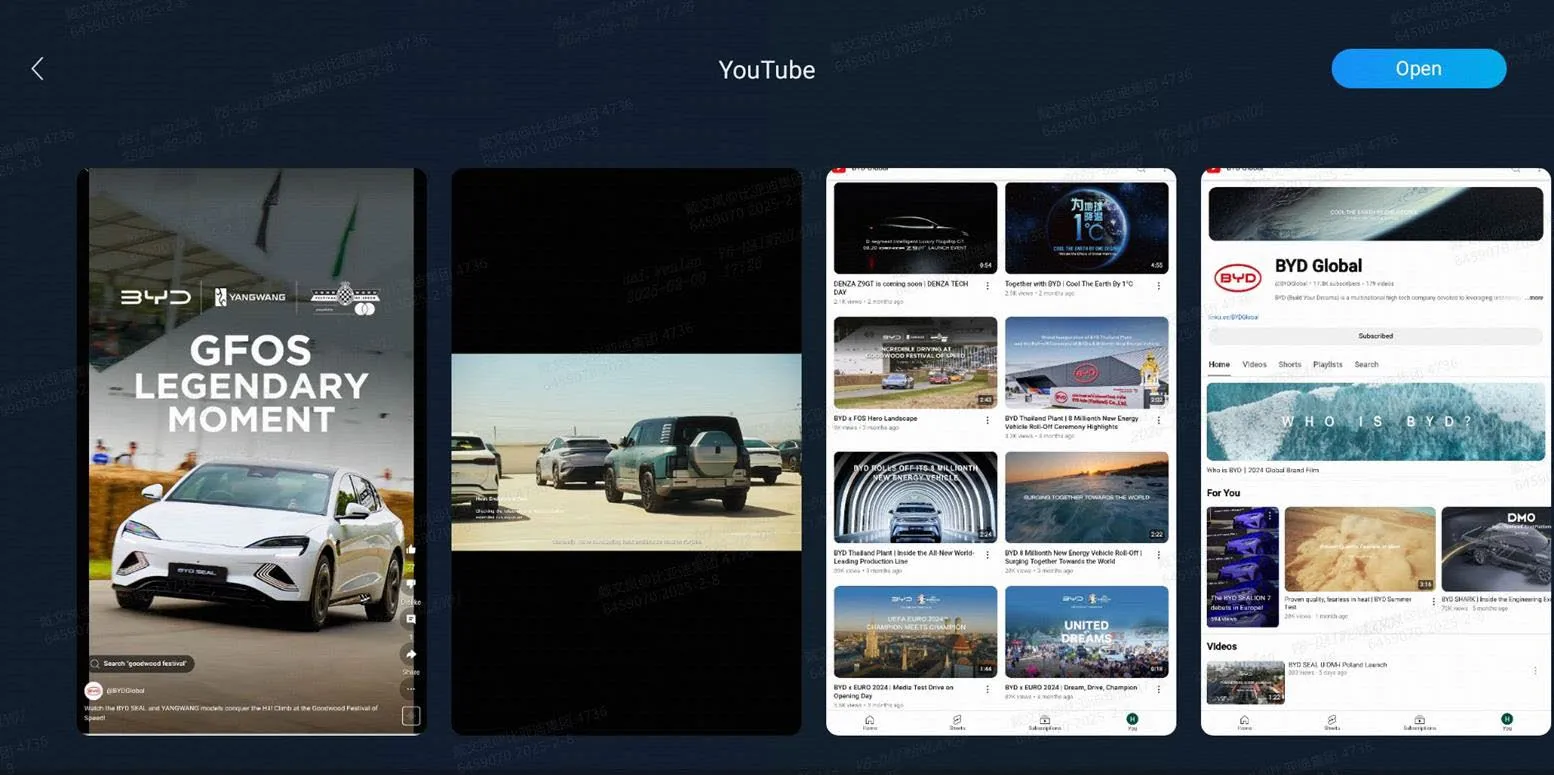Click the BYD Global channel name
Image resolution: width=1554 pixels, height=775 pixels.
point(1318,265)
